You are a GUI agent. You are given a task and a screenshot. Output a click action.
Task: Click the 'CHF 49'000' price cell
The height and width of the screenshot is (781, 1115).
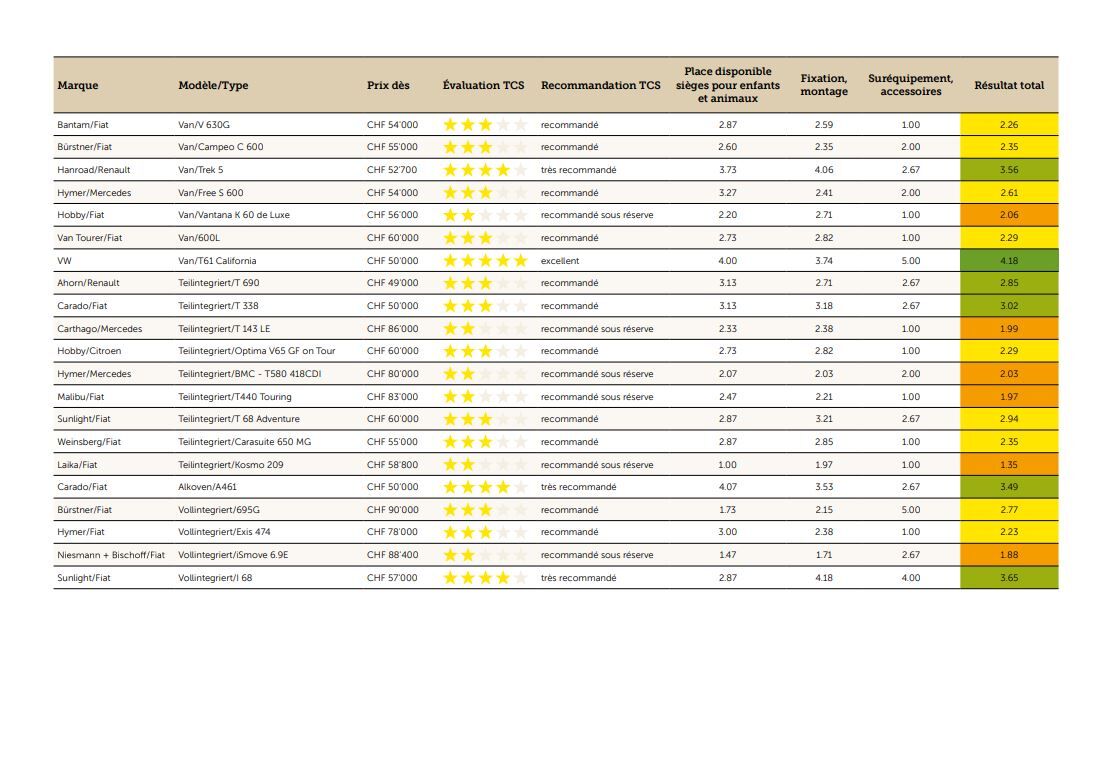point(393,283)
